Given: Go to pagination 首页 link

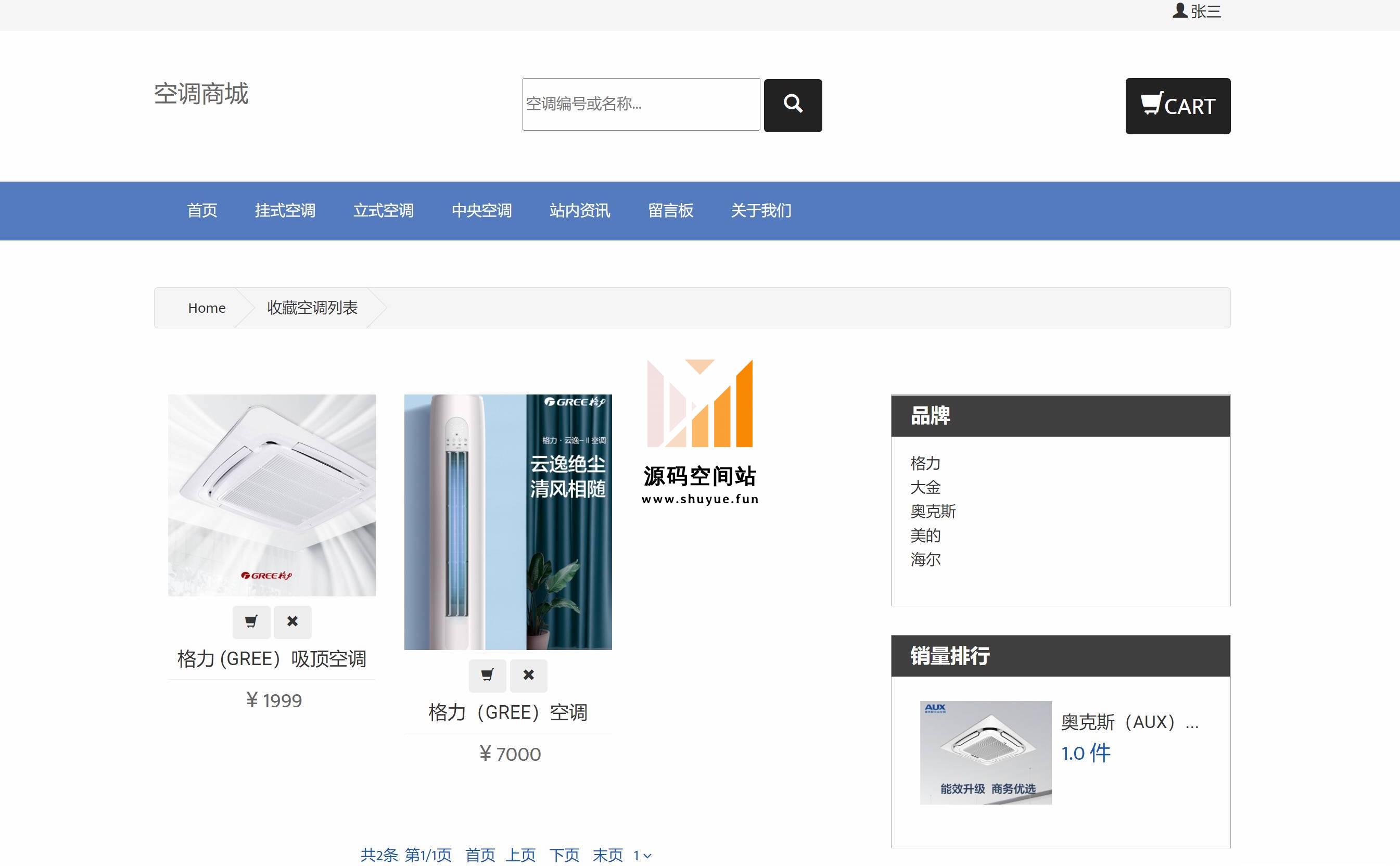Looking at the screenshot, I should pyautogui.click(x=480, y=856).
